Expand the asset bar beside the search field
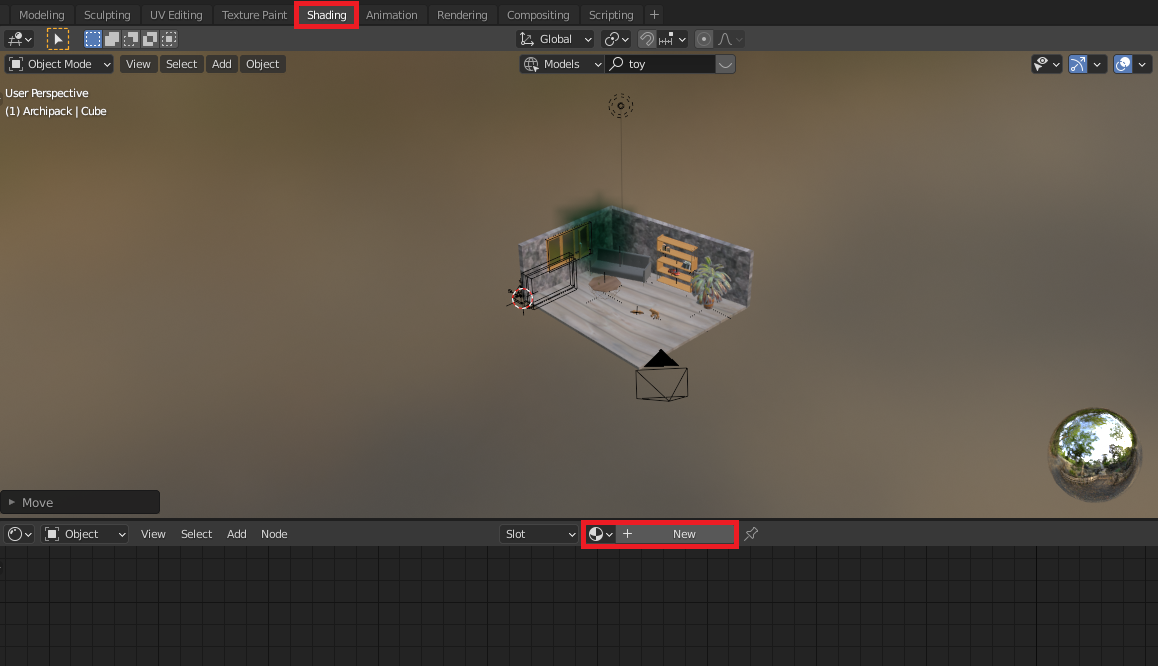The height and width of the screenshot is (666, 1158). 725,64
